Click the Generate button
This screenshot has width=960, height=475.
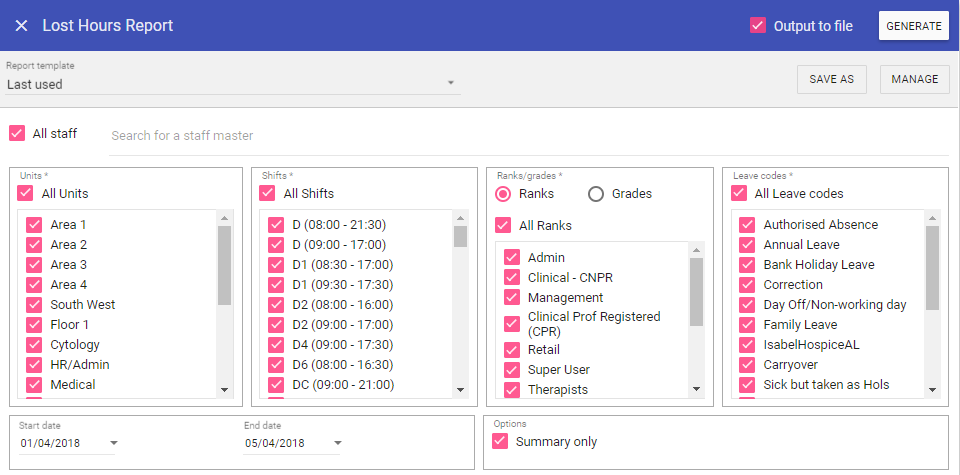pyautogui.click(x=913, y=26)
